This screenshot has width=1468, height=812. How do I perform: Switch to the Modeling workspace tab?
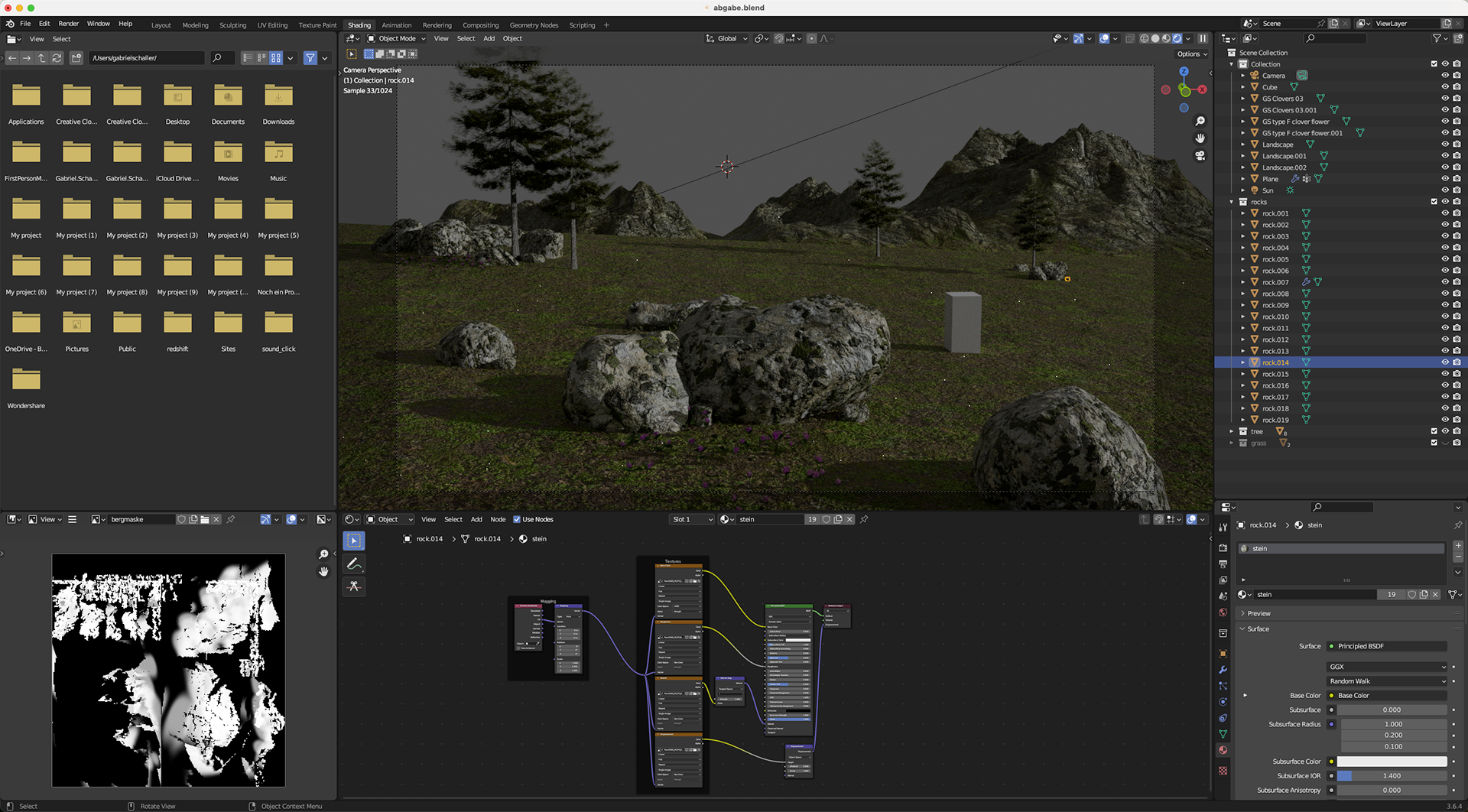tap(195, 25)
